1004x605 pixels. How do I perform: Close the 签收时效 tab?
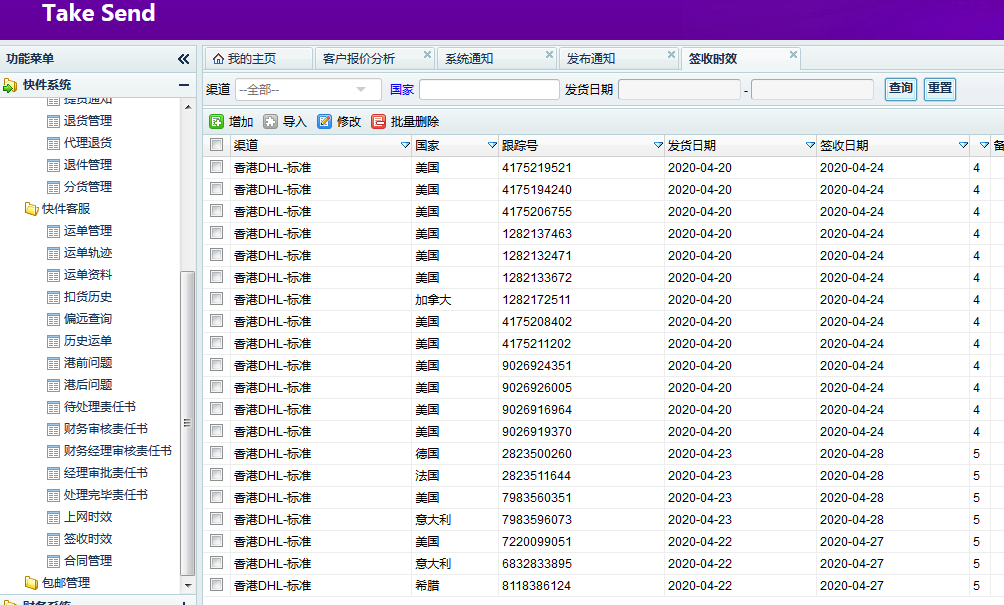pyautogui.click(x=793, y=55)
